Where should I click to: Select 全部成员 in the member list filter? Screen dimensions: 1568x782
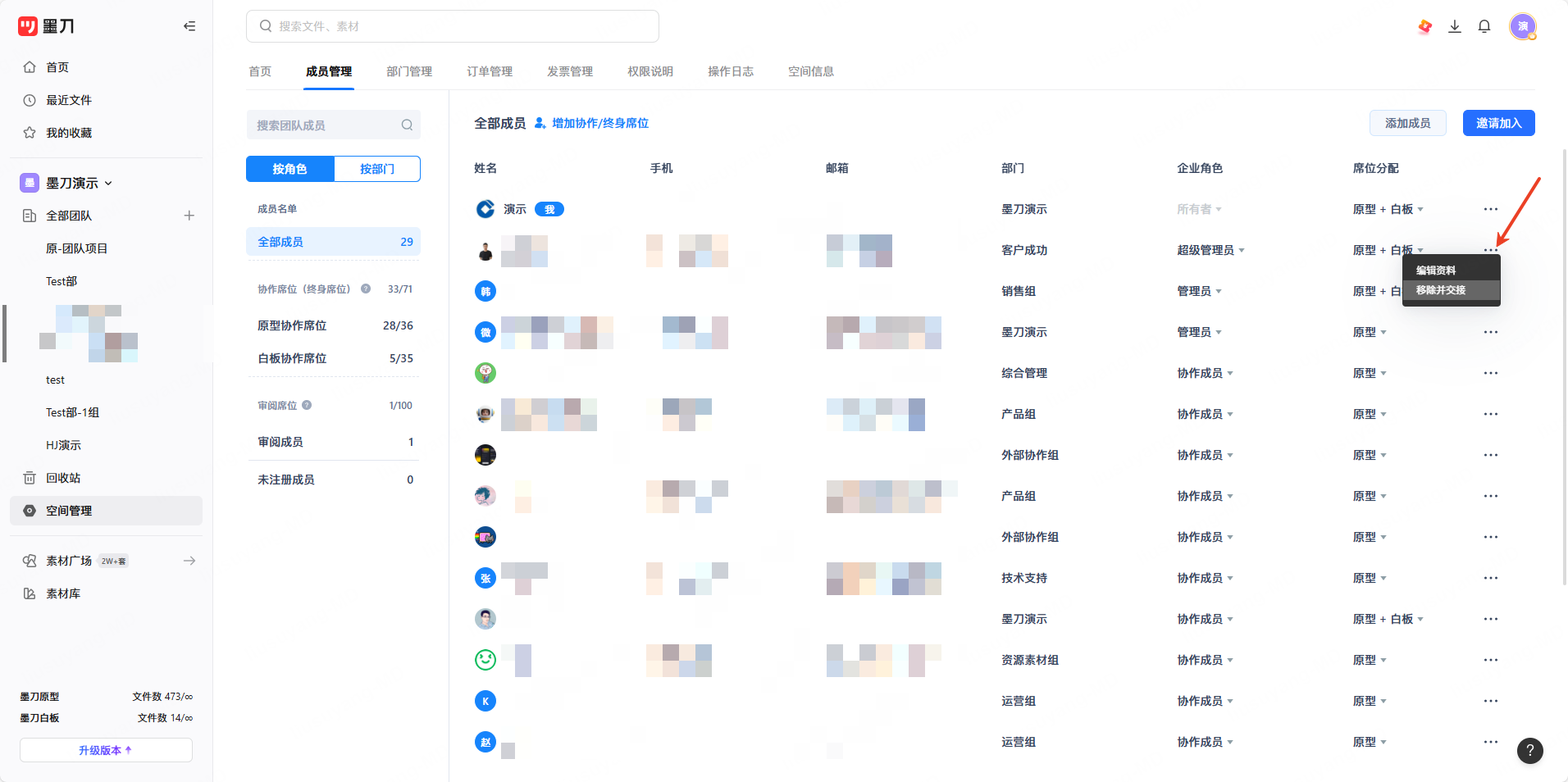pos(333,242)
